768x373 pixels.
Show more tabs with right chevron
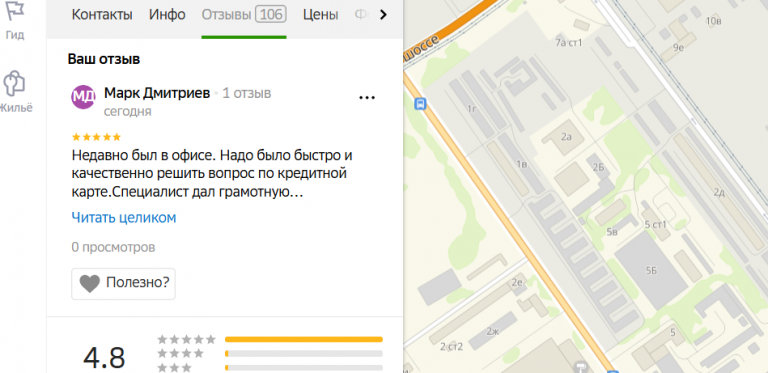(384, 15)
